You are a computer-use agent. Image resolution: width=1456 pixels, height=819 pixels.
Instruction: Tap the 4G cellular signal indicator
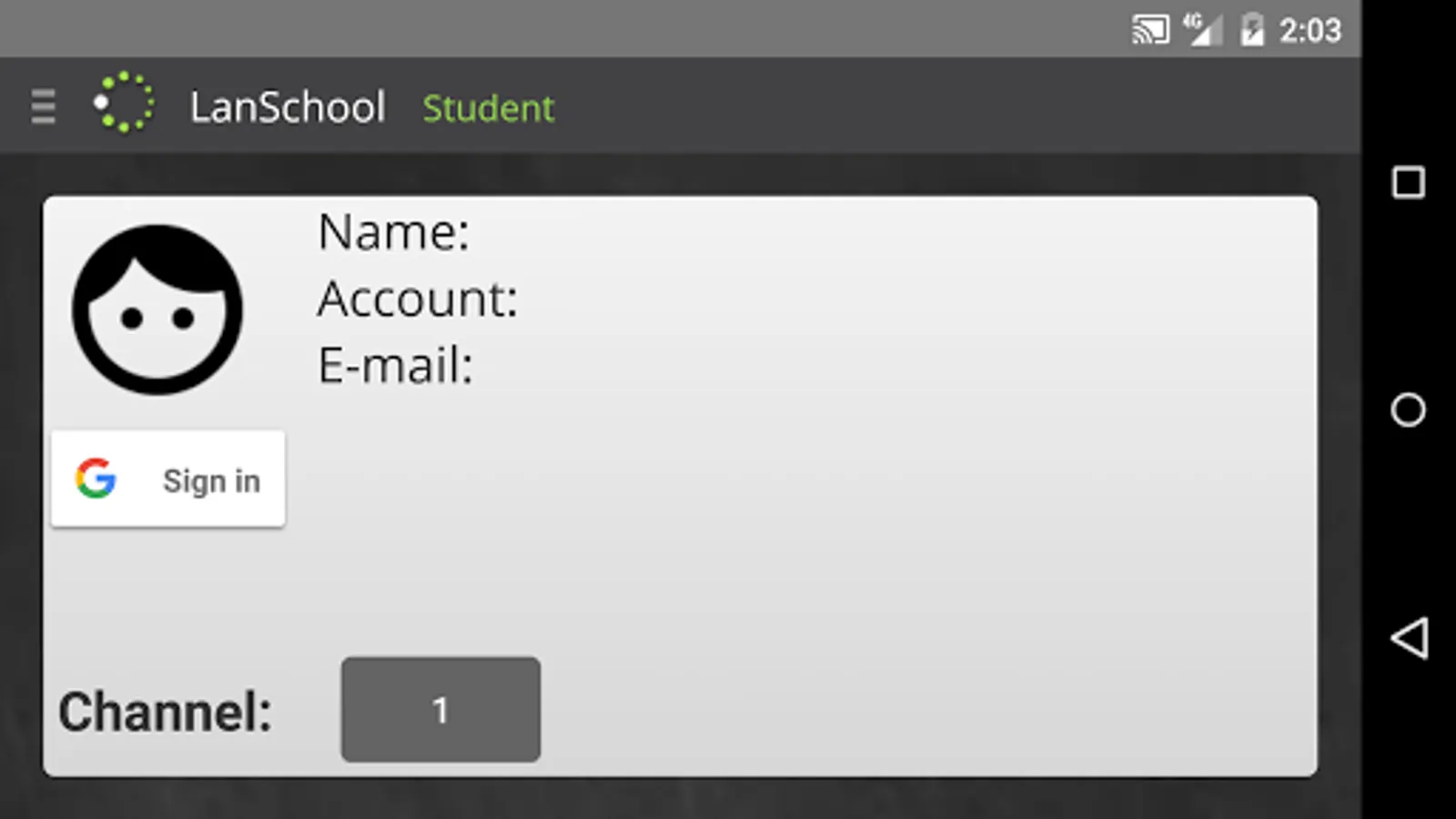(1203, 30)
